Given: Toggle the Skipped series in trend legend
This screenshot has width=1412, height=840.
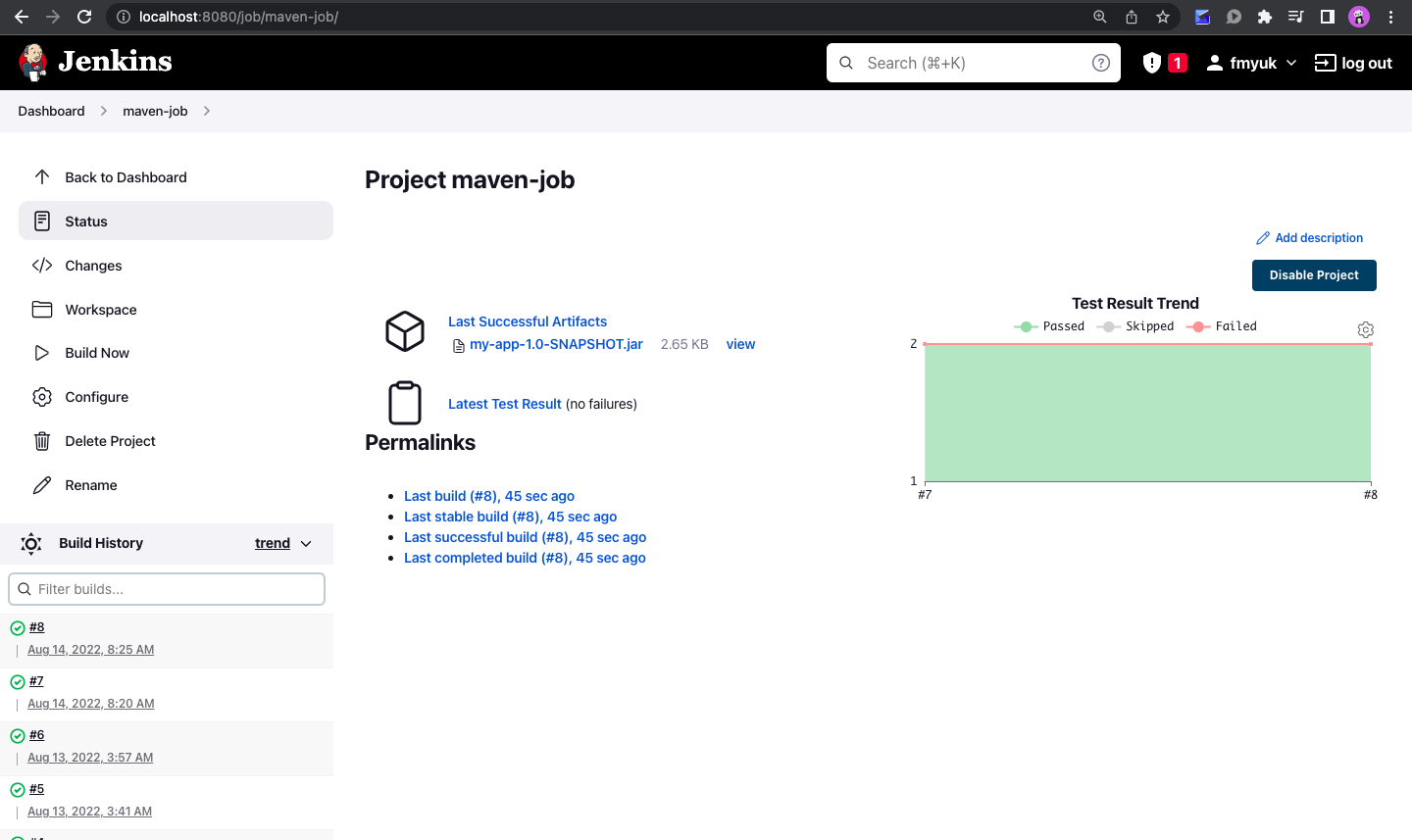Looking at the screenshot, I should [x=1135, y=325].
